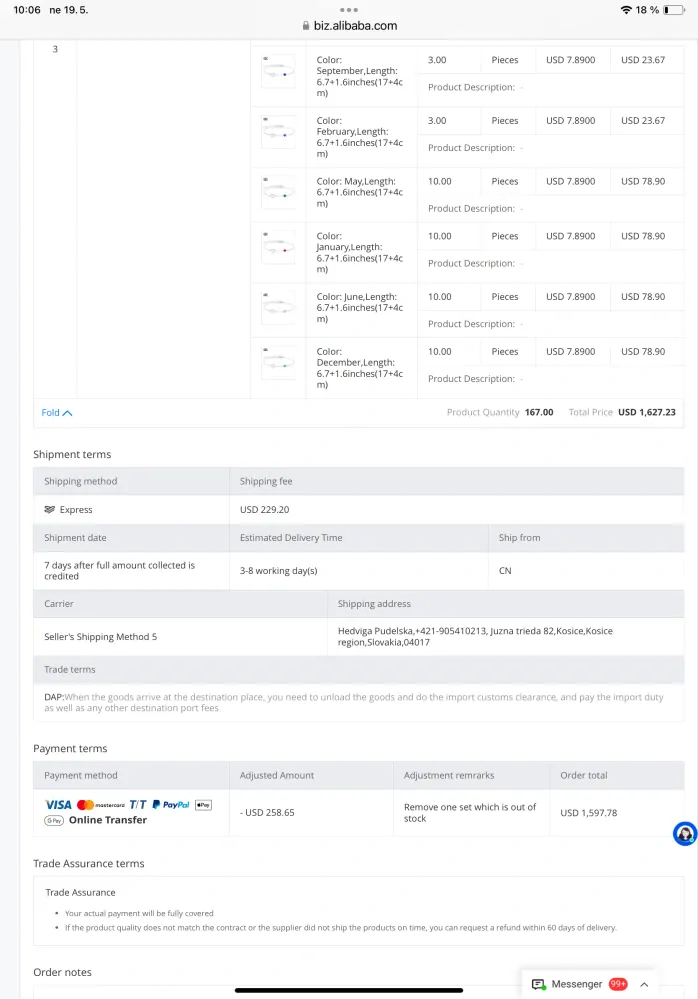Open the Messenger chat panel
This screenshot has height=999, width=698.
(x=576, y=983)
